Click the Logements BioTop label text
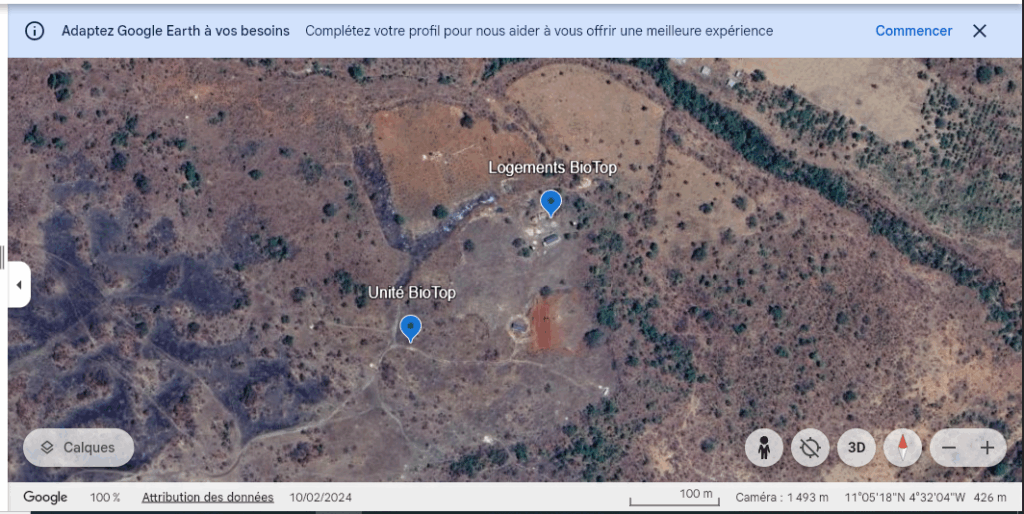 pos(552,167)
